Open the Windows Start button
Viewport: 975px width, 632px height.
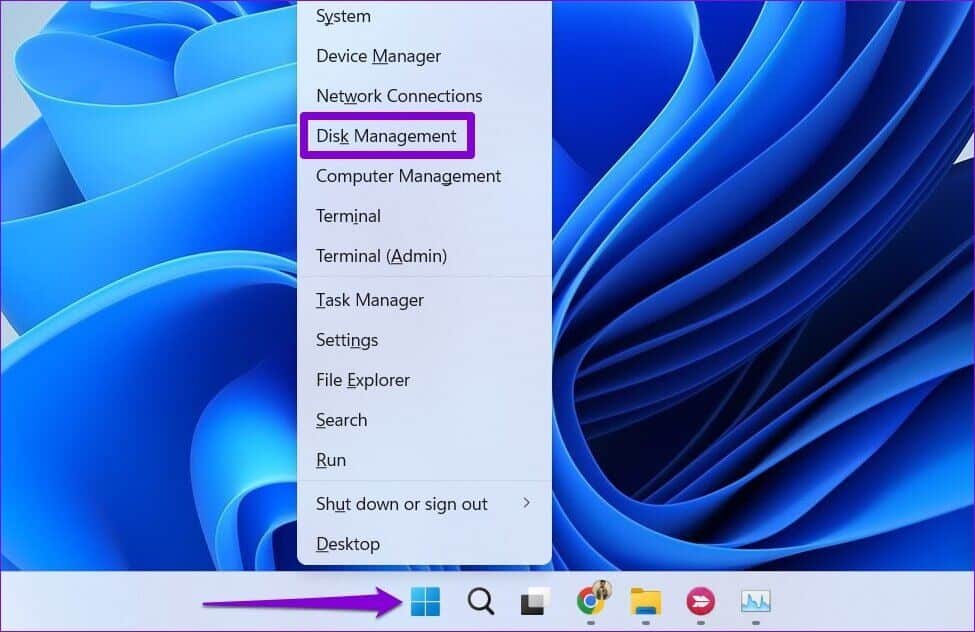coord(425,602)
